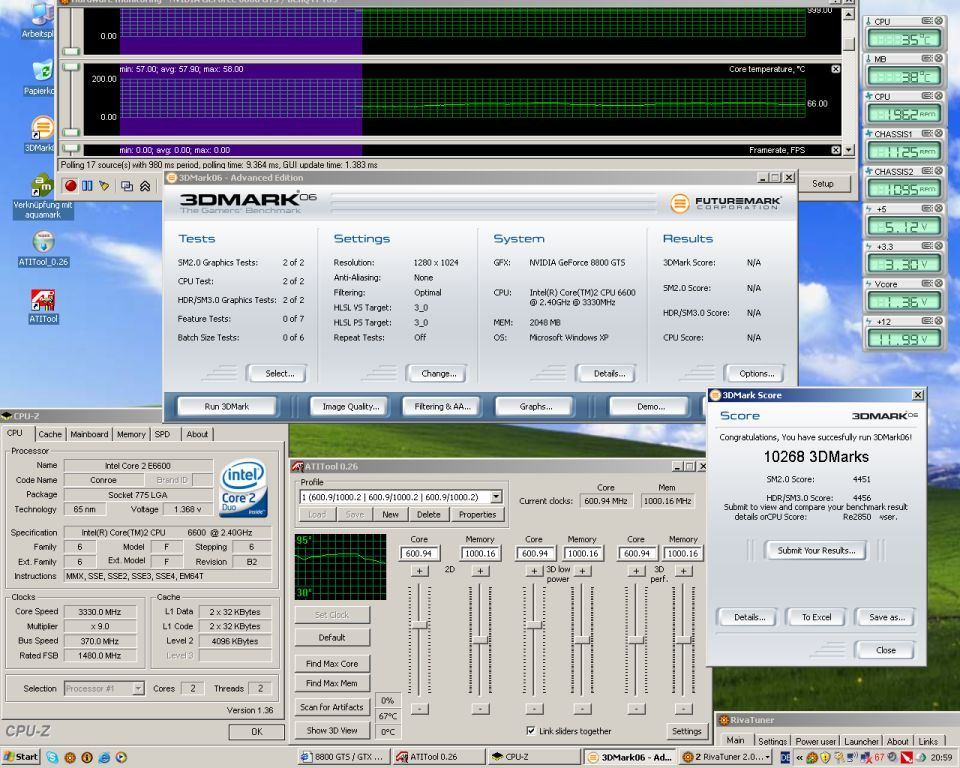Click the Setup button in Hardware monitoring

coord(823,183)
